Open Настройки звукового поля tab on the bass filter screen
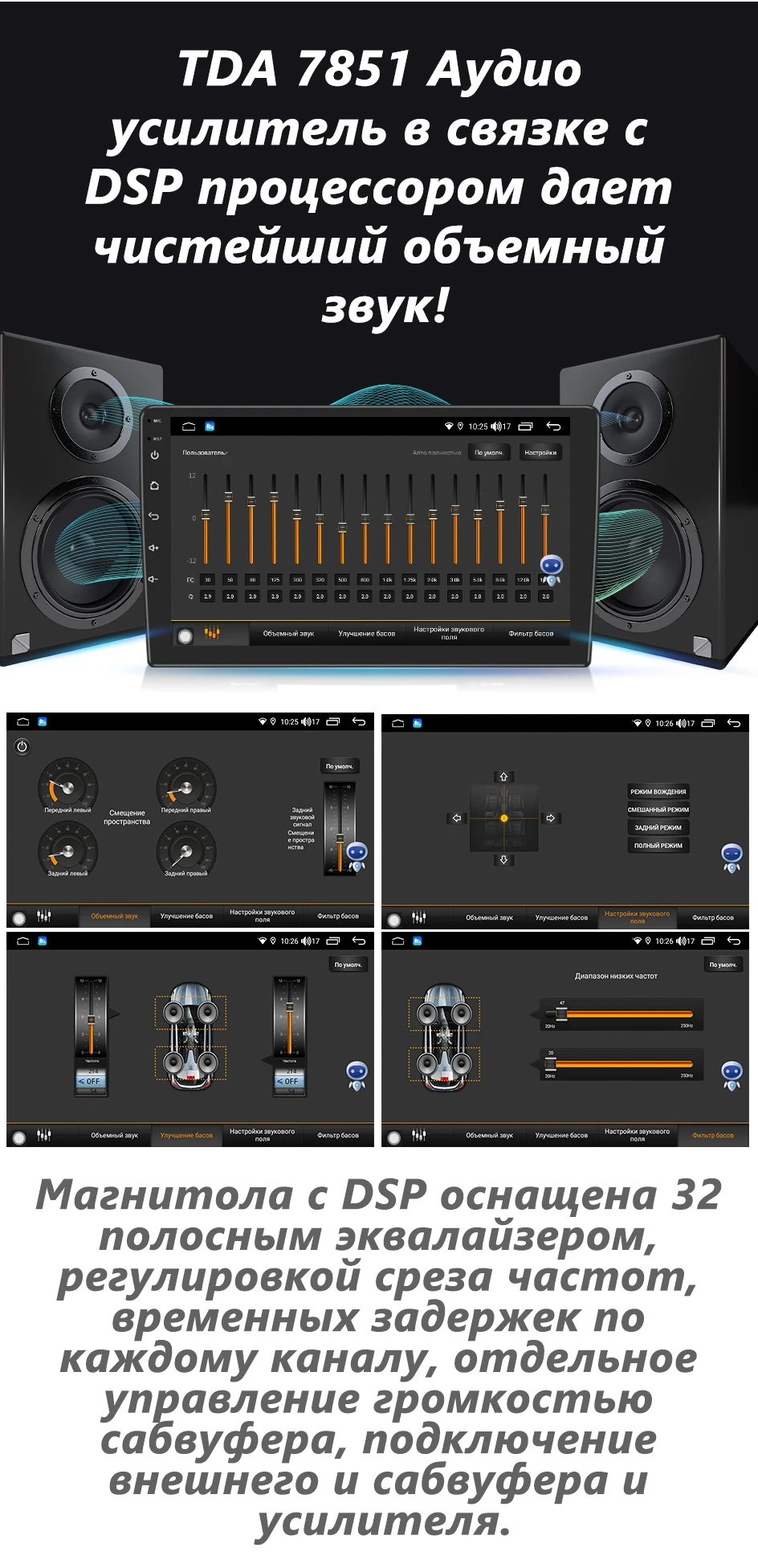This screenshot has width=758, height=1568. coord(637,1135)
